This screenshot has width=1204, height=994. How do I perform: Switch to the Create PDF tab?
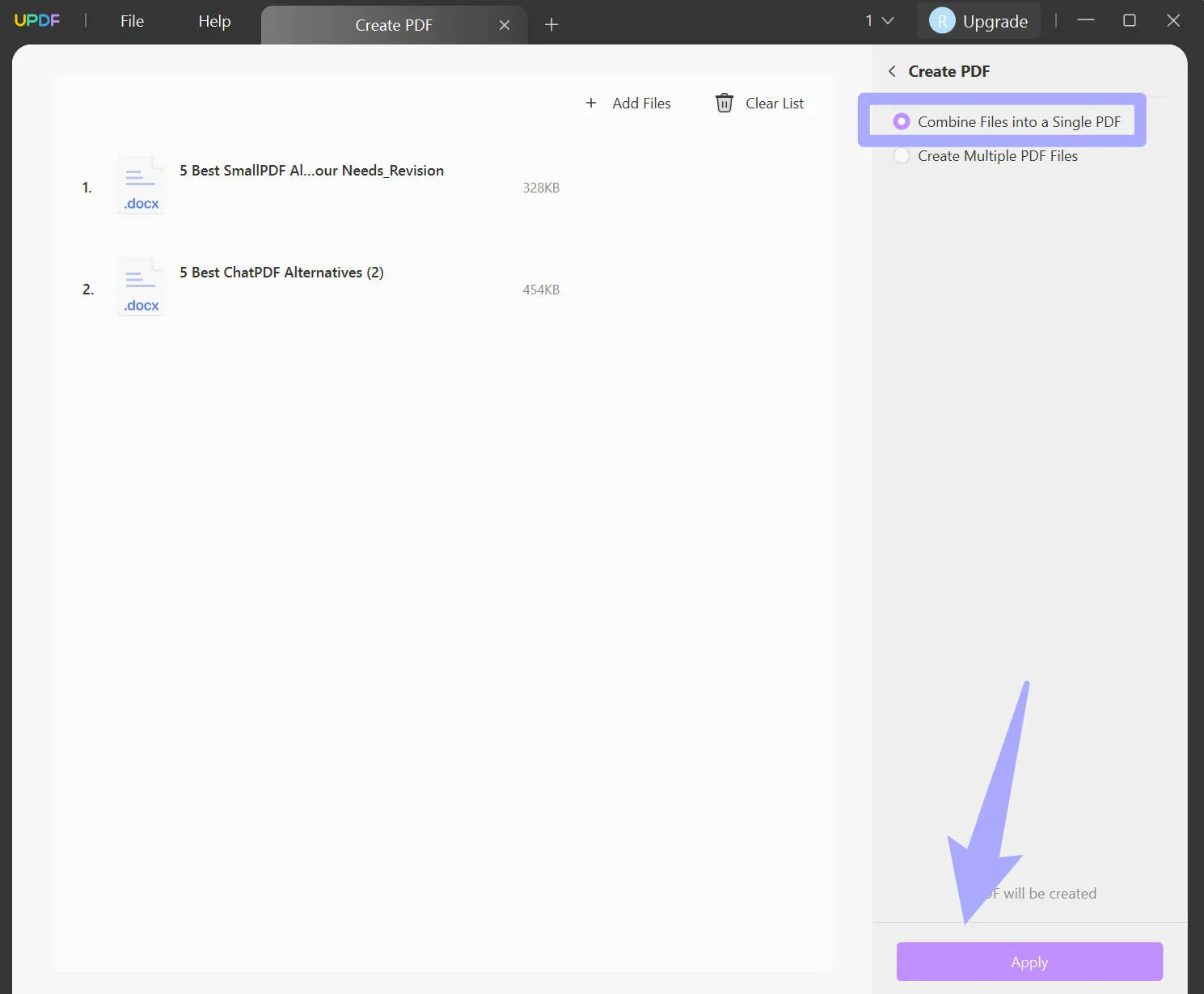click(394, 25)
